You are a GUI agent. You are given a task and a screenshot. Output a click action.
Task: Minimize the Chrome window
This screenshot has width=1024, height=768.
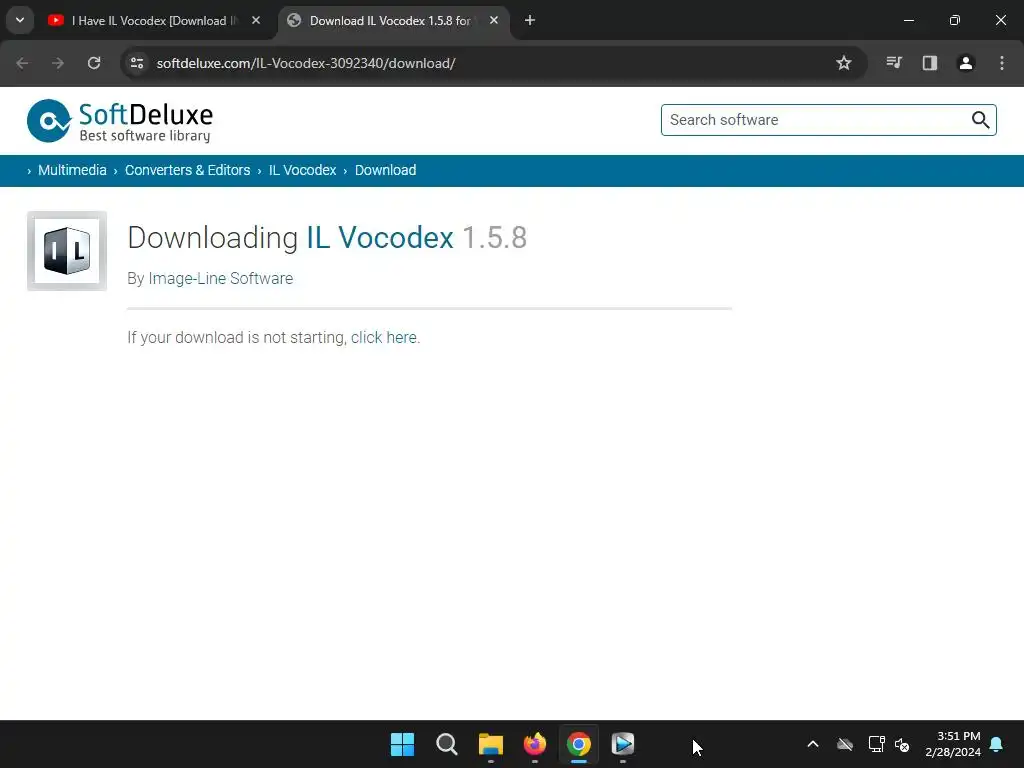coord(908,20)
